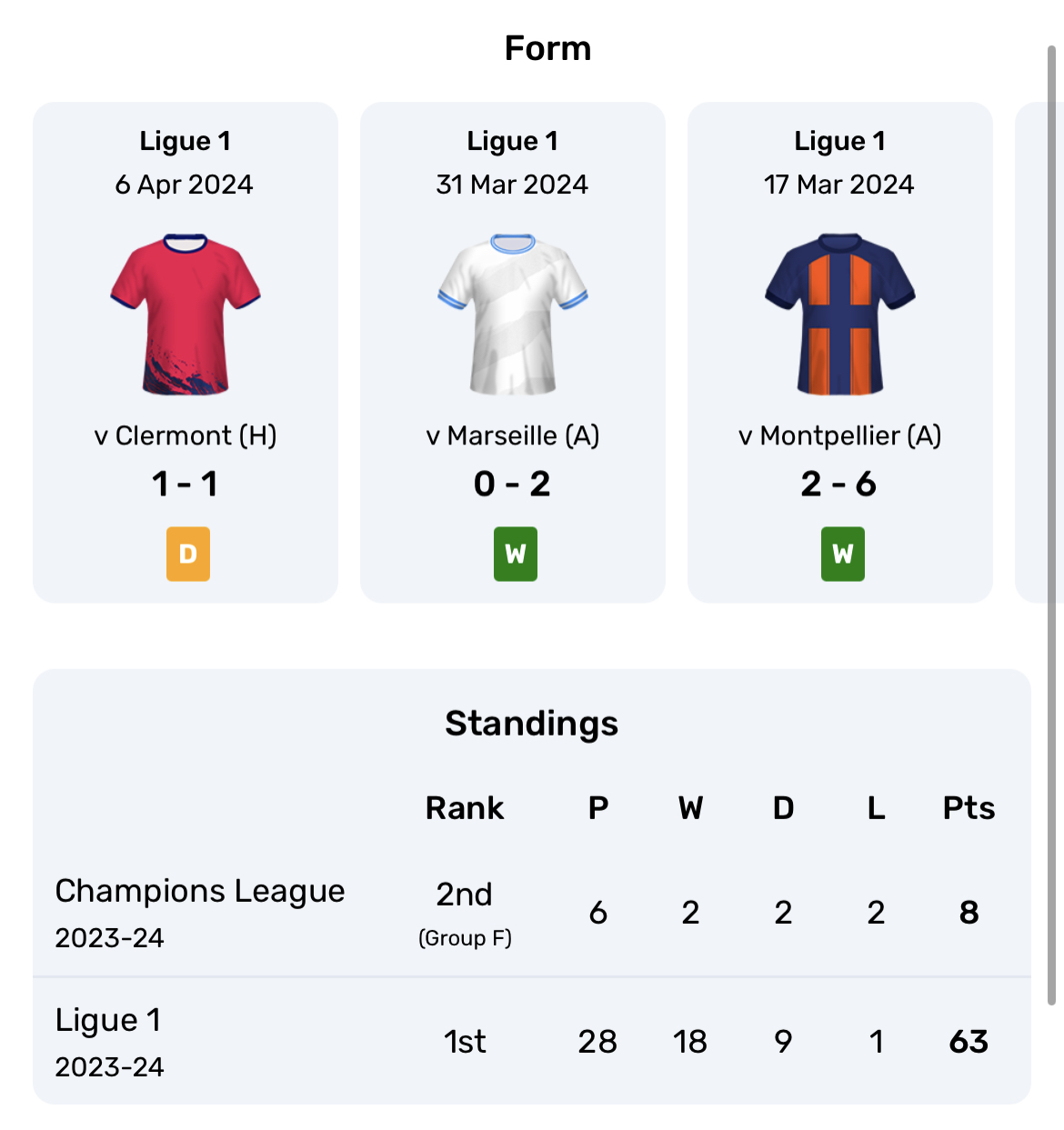Tap the red Clermont jersey icon
This screenshot has height=1130, width=1064.
186,315
